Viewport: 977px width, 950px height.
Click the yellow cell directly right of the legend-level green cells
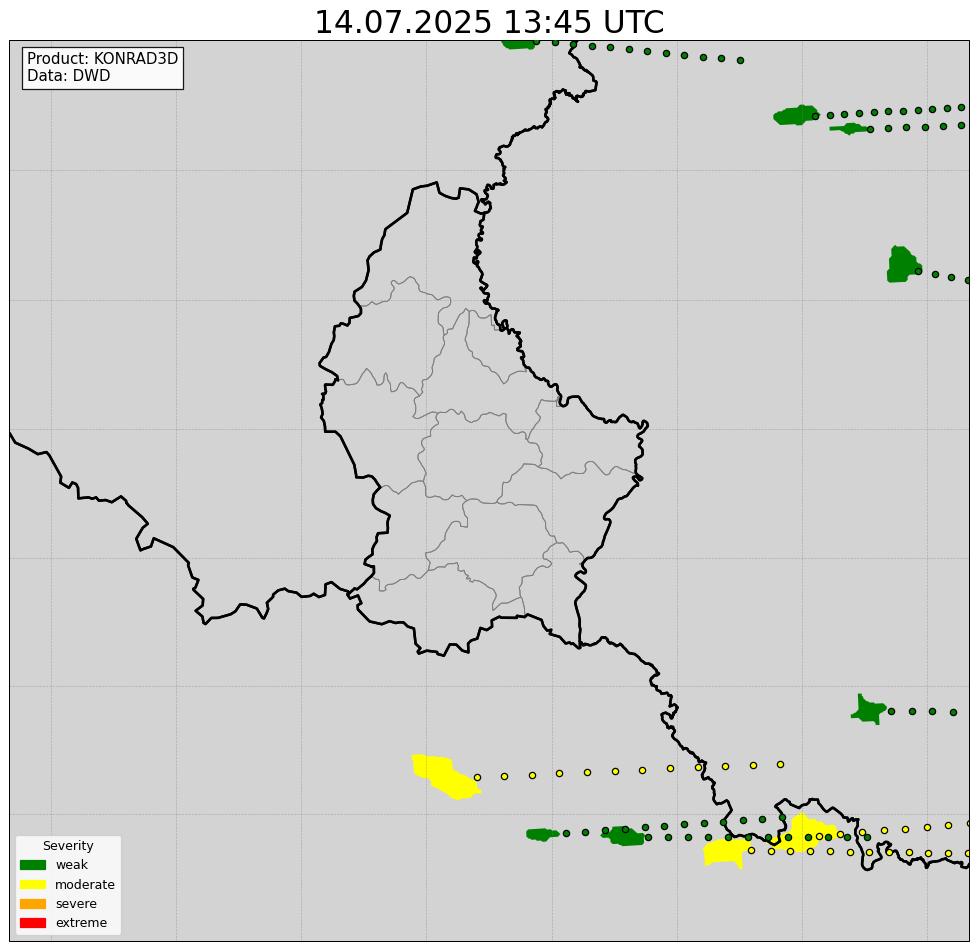[x=725, y=852]
